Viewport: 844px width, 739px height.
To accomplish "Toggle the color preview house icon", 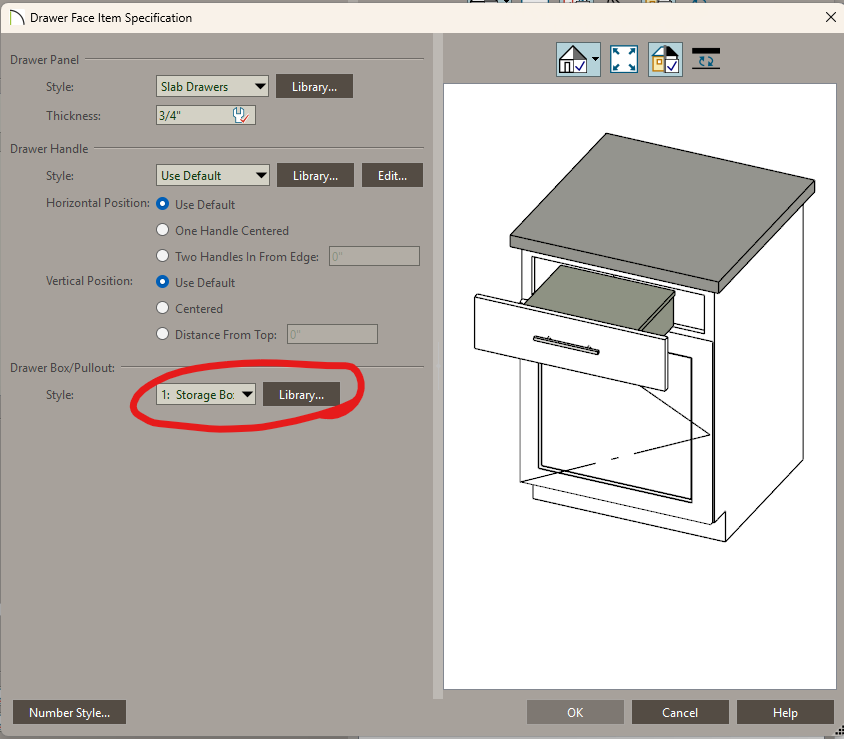I will pyautogui.click(x=665, y=59).
